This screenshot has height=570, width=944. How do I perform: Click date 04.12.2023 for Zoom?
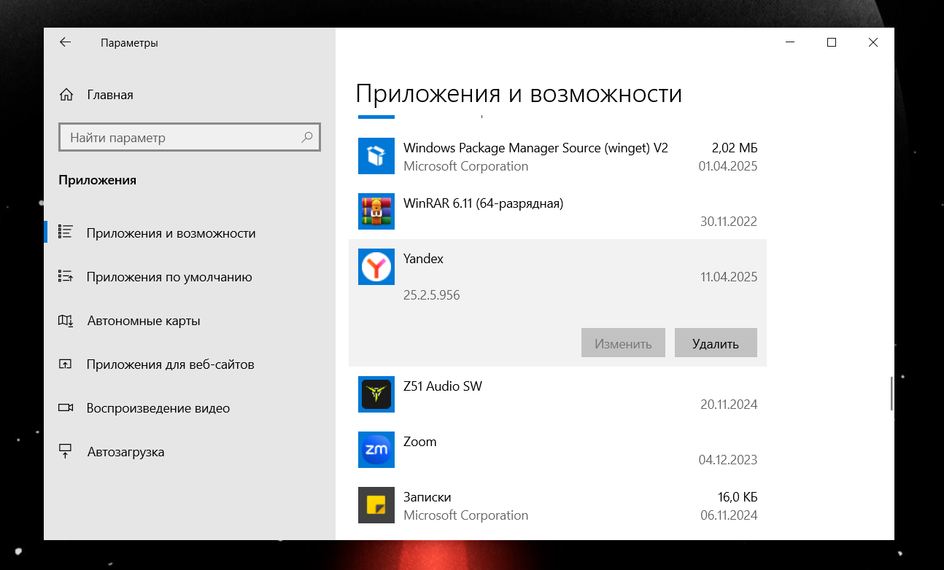[728, 460]
